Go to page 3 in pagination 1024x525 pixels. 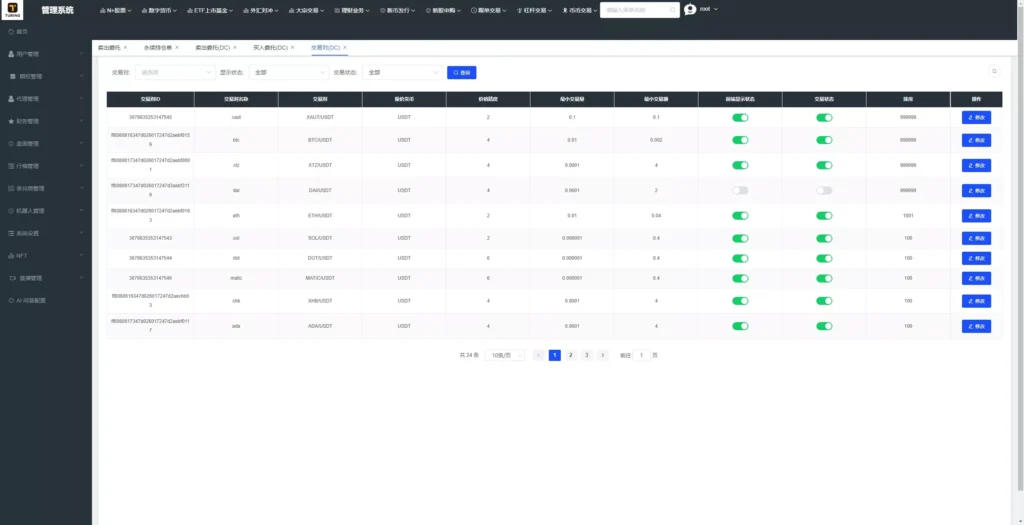coord(586,355)
